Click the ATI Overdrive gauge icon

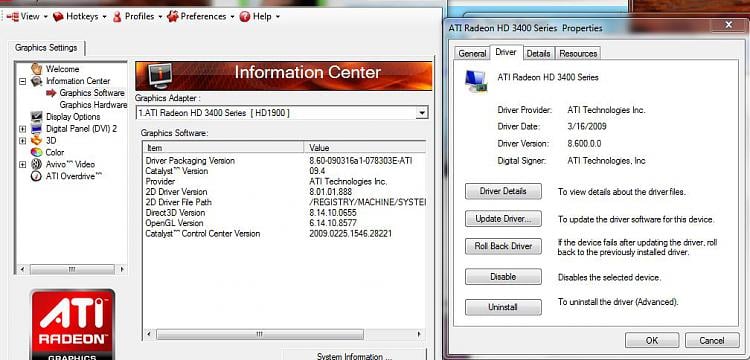37,176
